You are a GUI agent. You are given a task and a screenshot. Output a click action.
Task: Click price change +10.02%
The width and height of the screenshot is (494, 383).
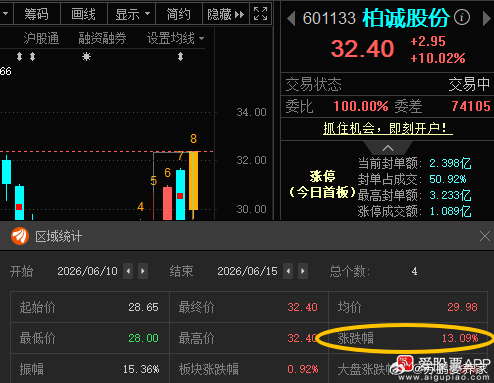click(438, 58)
